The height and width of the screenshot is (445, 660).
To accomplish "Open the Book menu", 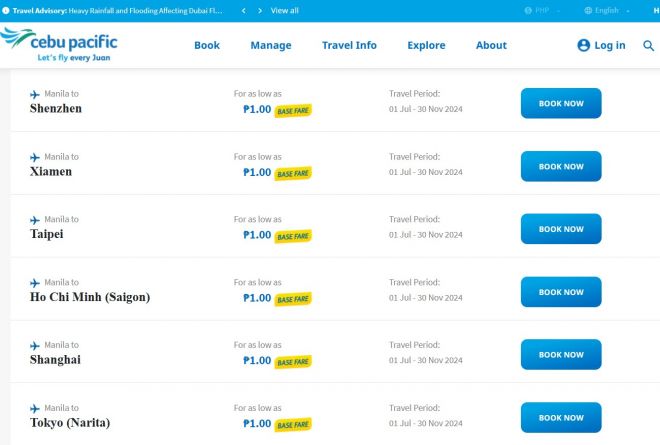I will [207, 45].
